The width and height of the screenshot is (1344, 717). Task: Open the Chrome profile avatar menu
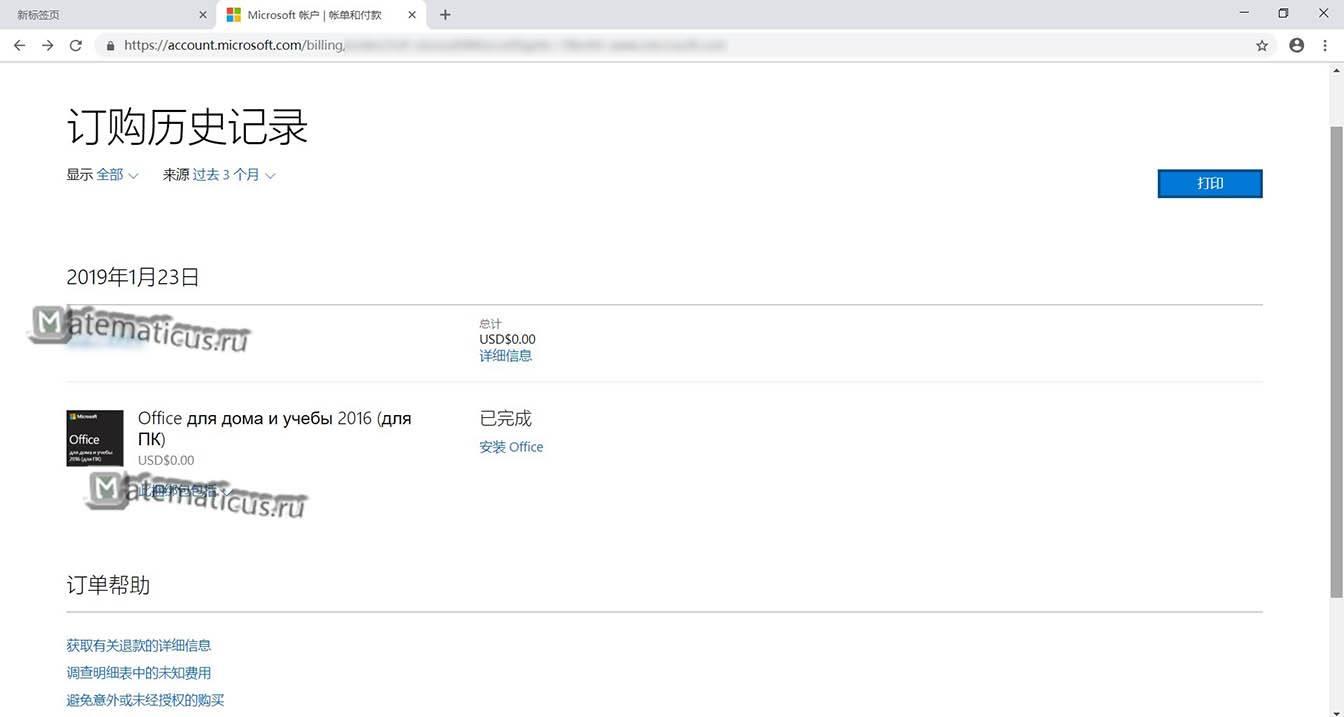[1297, 45]
